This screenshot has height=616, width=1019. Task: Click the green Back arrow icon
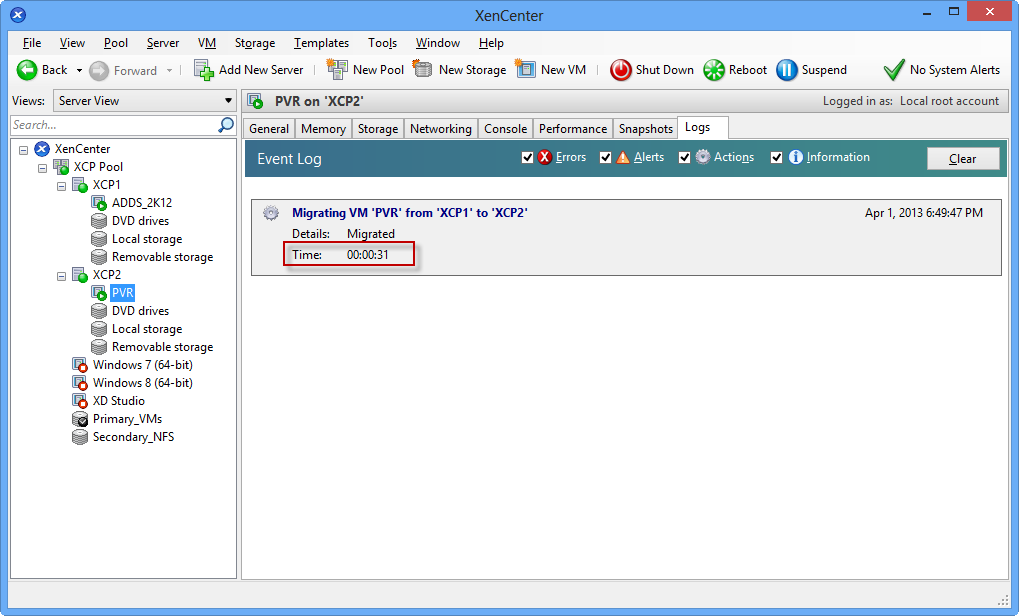click(x=27, y=70)
